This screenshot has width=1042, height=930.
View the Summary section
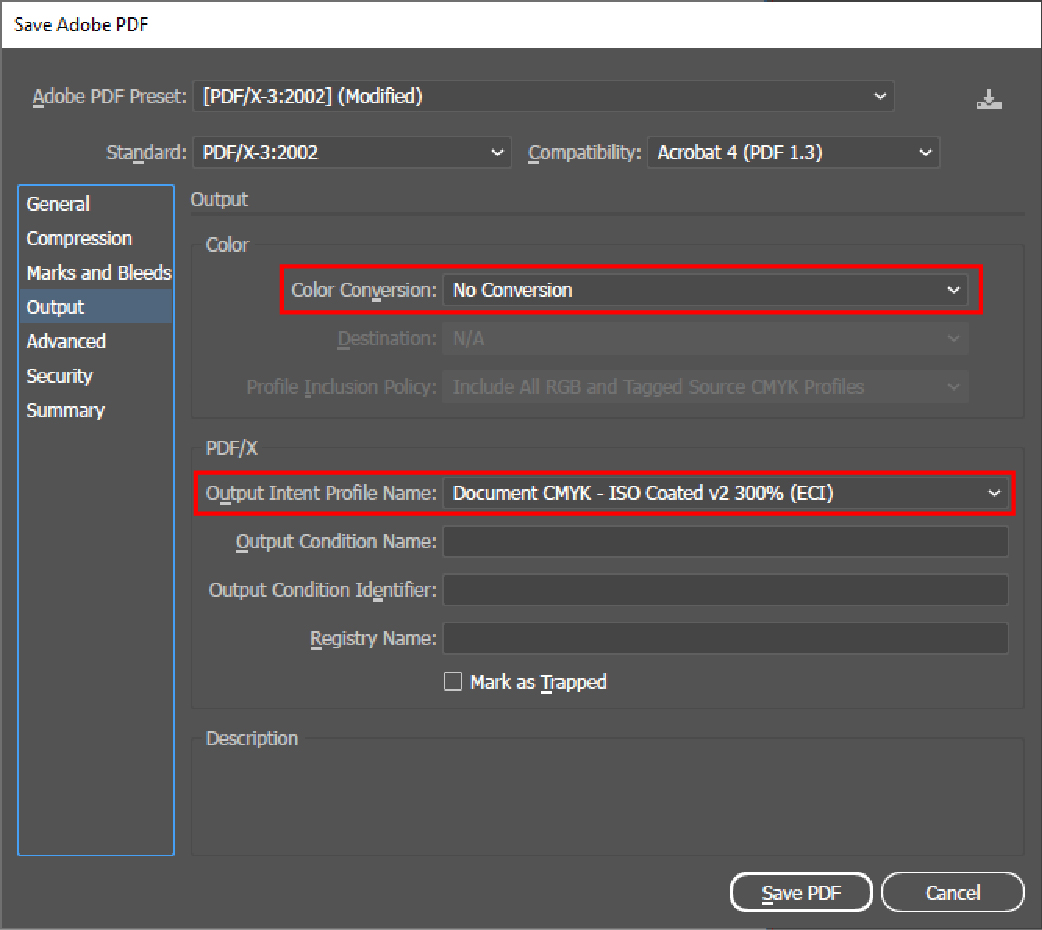[65, 411]
